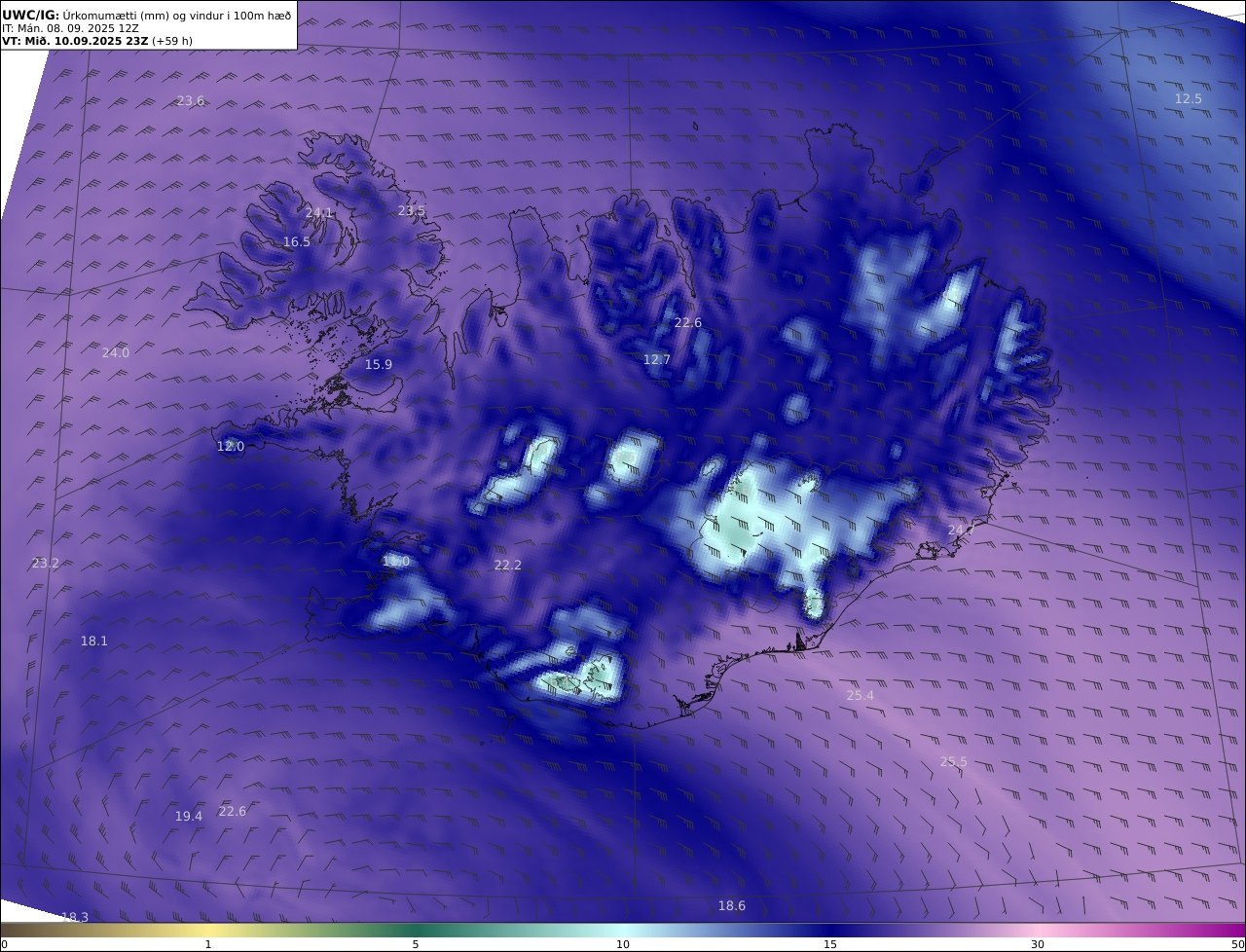Viewport: 1246px width, 952px height.
Task: Select the IT: Mán. 08.09.2025 12Z line
Action: click(x=71, y=29)
